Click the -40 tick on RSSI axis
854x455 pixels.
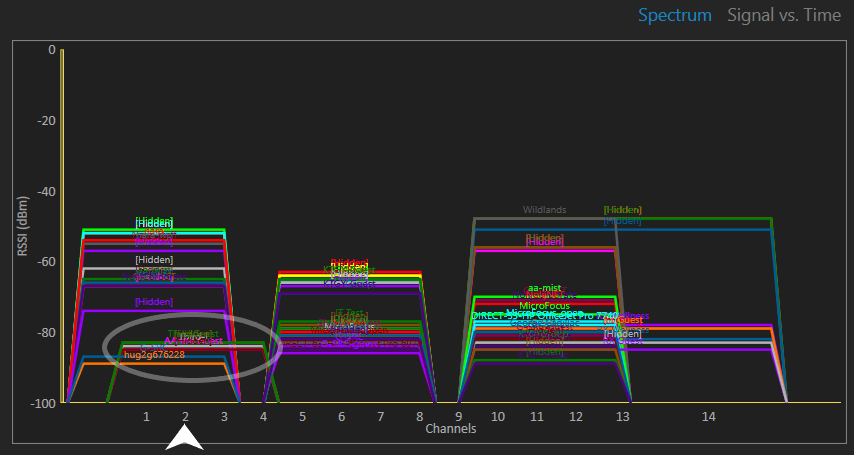click(x=46, y=191)
